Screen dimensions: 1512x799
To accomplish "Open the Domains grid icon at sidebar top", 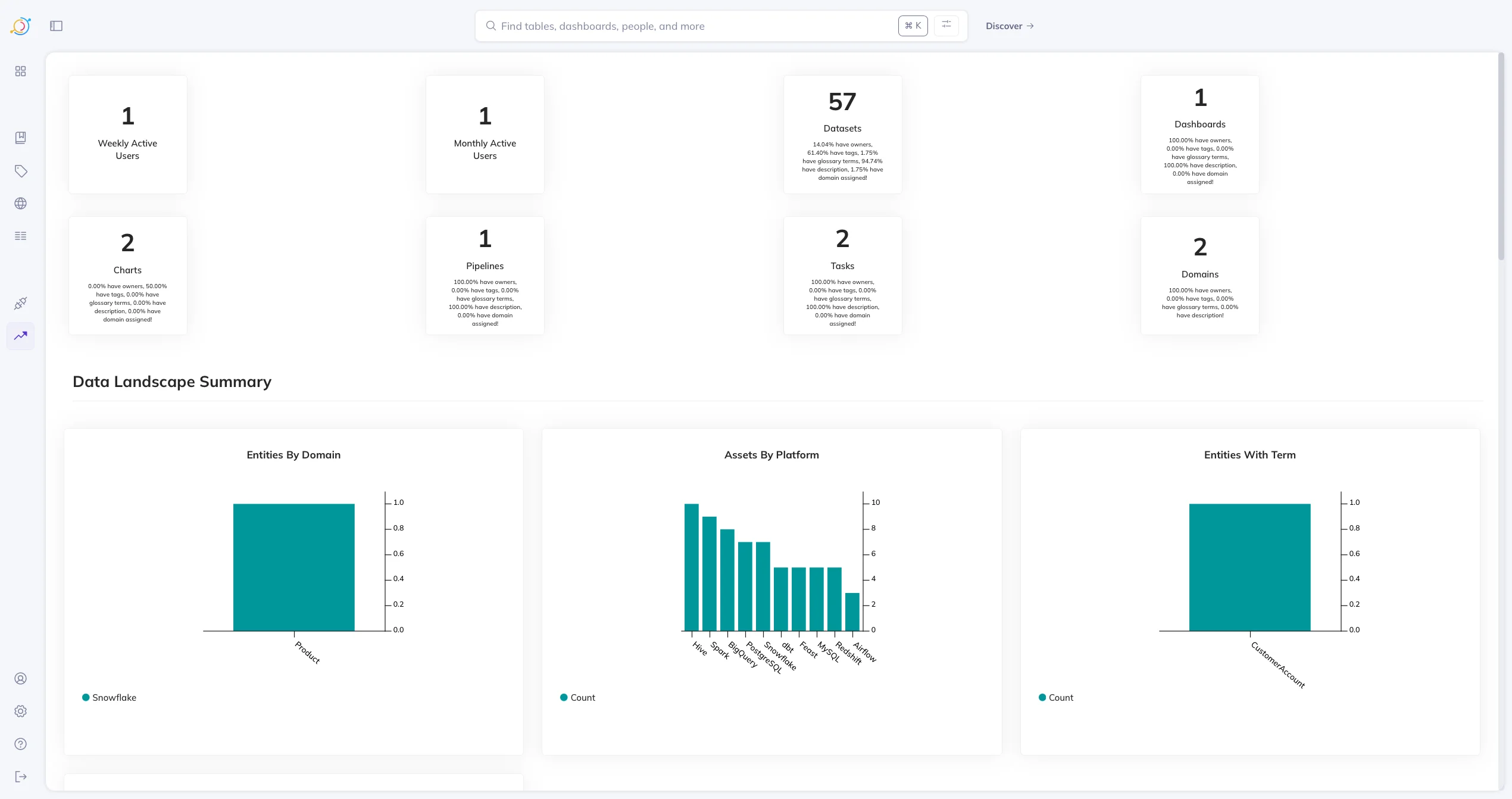I will [20, 71].
